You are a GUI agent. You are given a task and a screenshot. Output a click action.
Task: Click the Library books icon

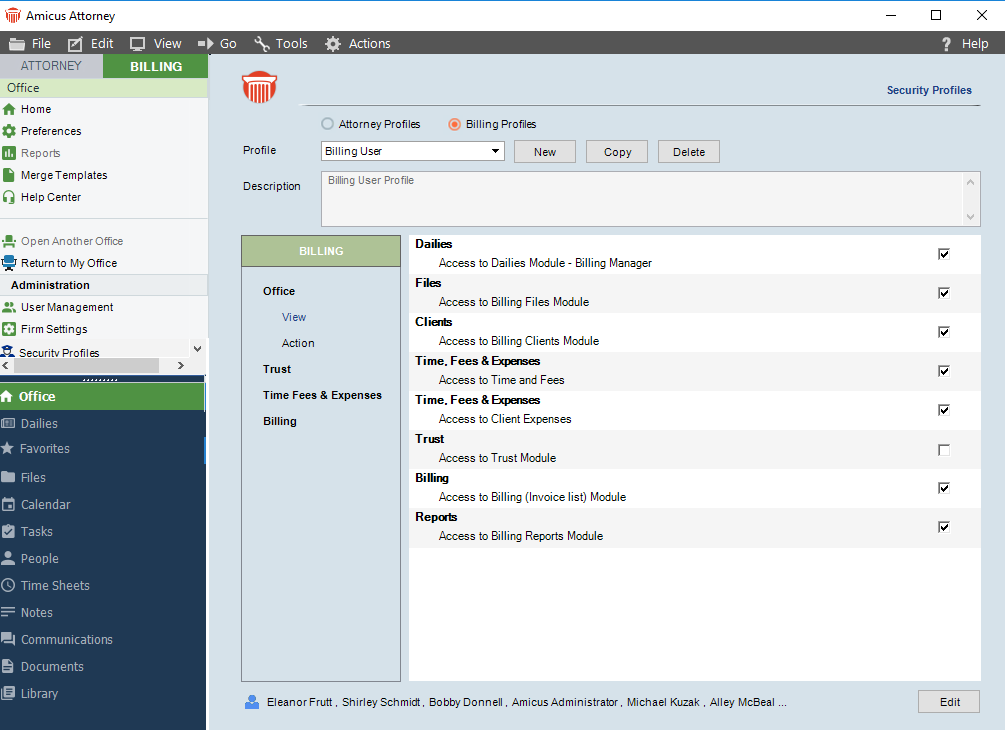(x=8, y=693)
